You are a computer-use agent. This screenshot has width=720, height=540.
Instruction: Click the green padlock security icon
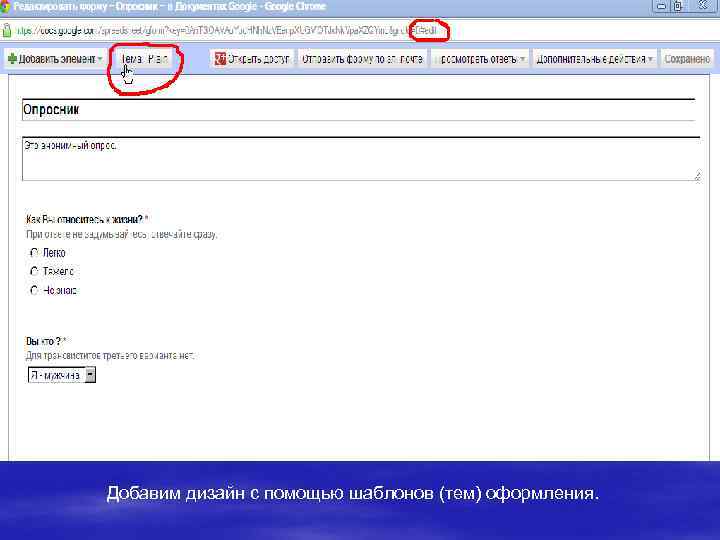point(7,30)
